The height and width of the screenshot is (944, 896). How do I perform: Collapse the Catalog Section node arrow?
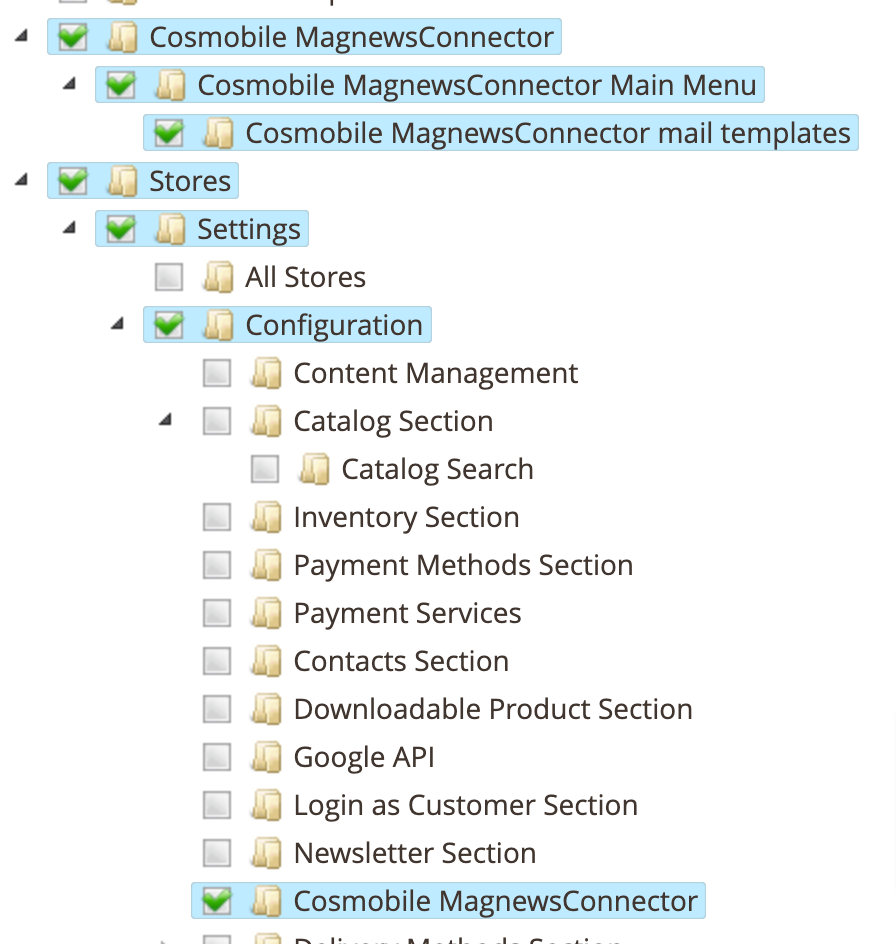tap(165, 421)
